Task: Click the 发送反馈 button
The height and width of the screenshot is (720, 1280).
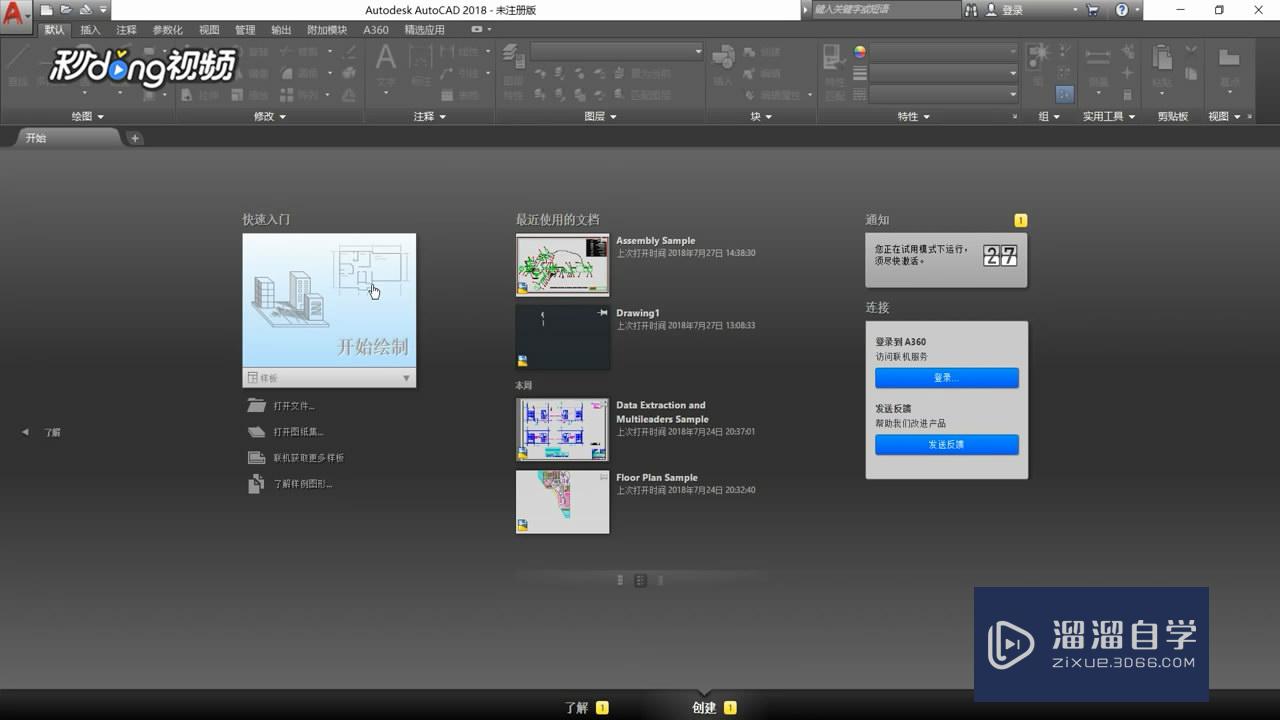Action: pyautogui.click(x=946, y=445)
